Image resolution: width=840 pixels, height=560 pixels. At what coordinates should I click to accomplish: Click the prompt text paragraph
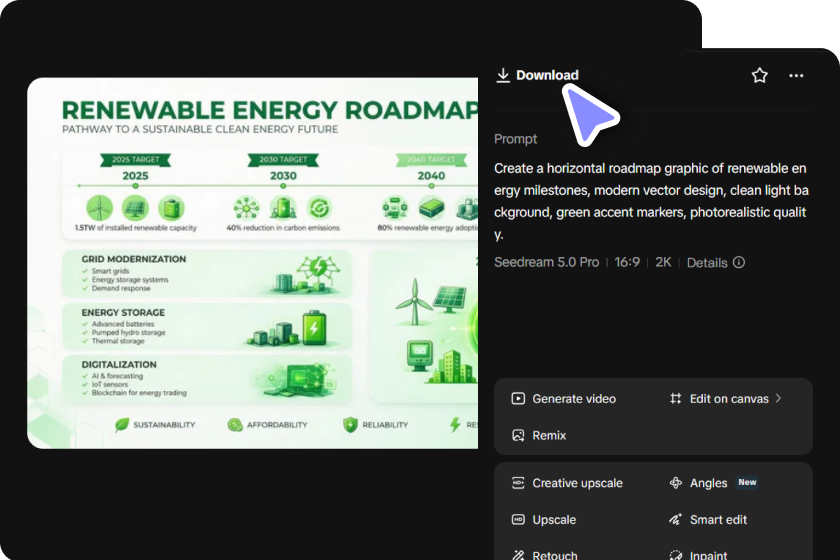651,201
